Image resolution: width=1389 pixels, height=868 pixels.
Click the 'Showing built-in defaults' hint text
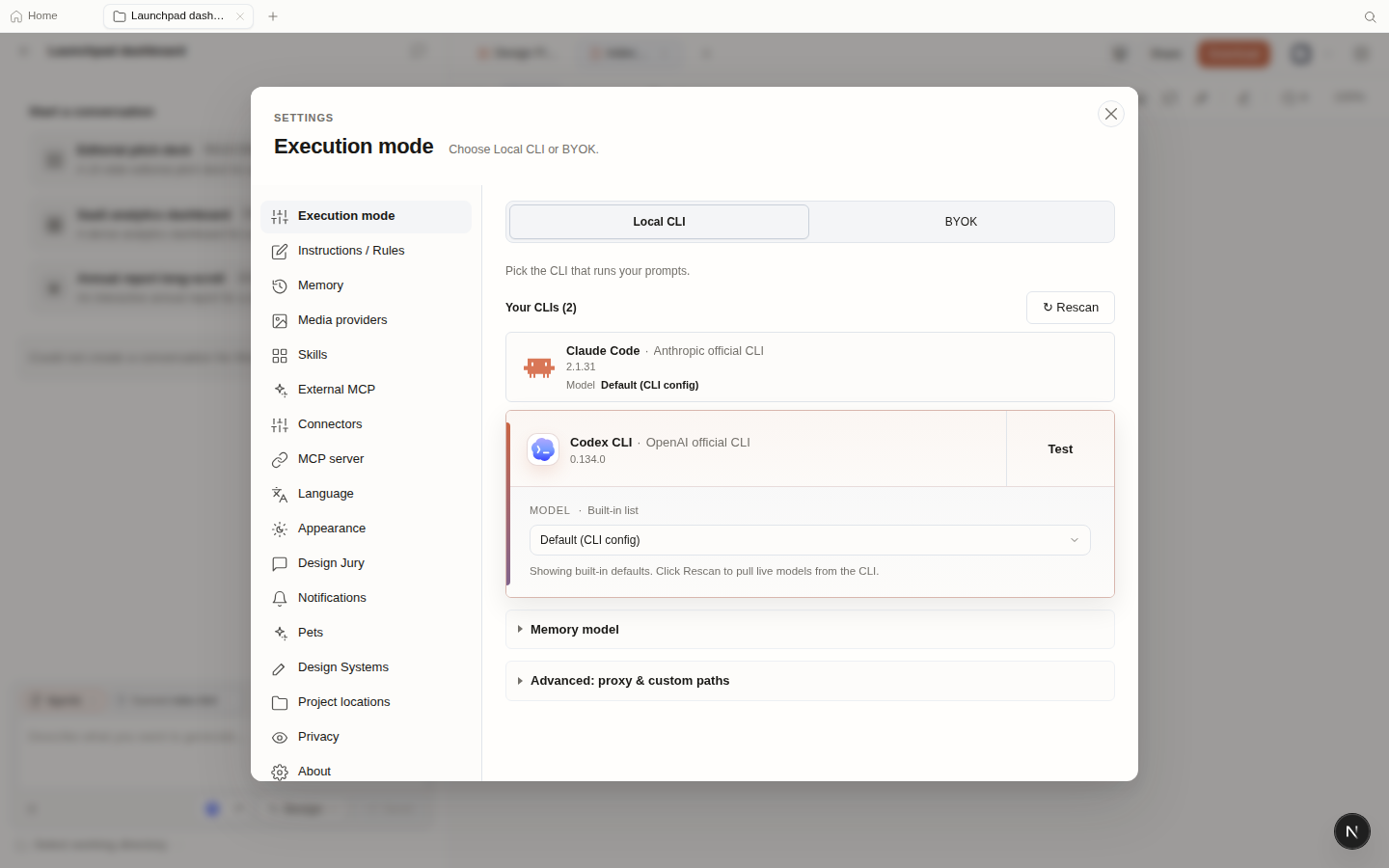click(x=704, y=571)
